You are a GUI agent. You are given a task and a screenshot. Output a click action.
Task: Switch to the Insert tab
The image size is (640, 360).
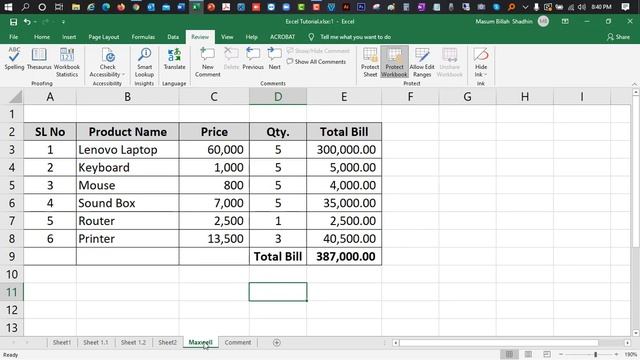[69, 37]
